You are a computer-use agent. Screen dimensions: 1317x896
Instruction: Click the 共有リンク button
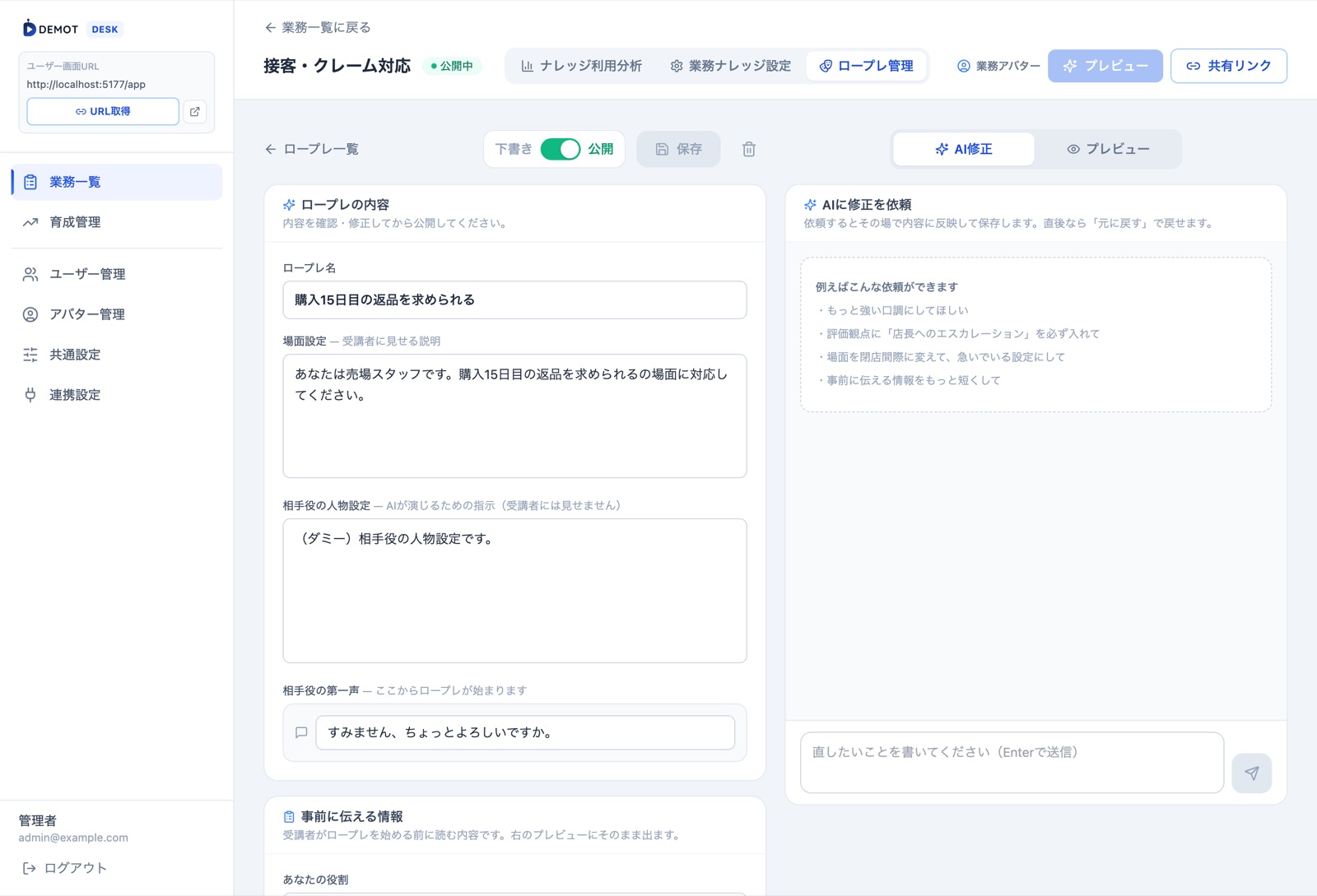tap(1229, 66)
